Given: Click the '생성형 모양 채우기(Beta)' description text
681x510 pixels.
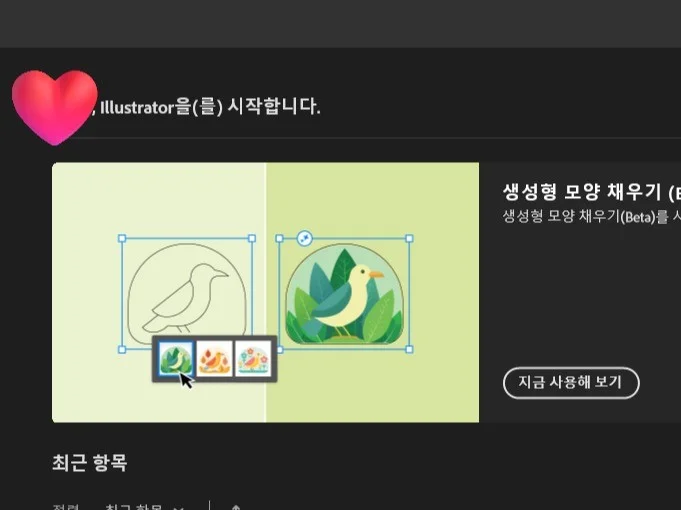Looking at the screenshot, I should click(591, 216).
